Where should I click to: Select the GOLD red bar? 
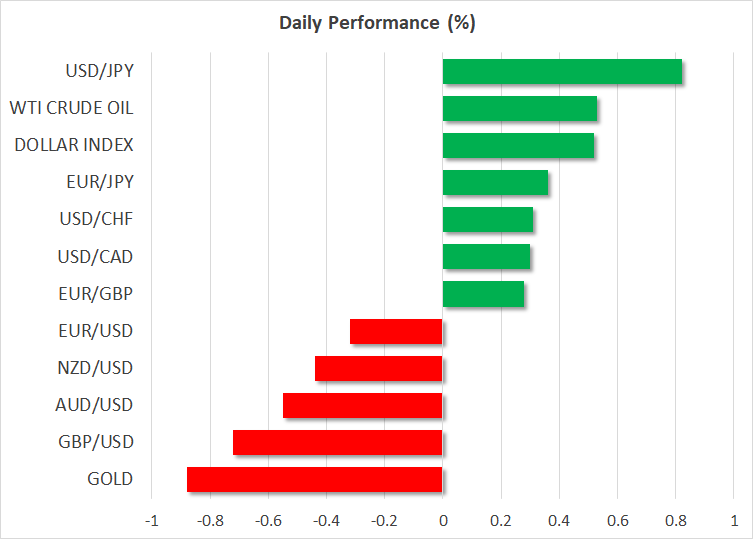click(x=314, y=479)
